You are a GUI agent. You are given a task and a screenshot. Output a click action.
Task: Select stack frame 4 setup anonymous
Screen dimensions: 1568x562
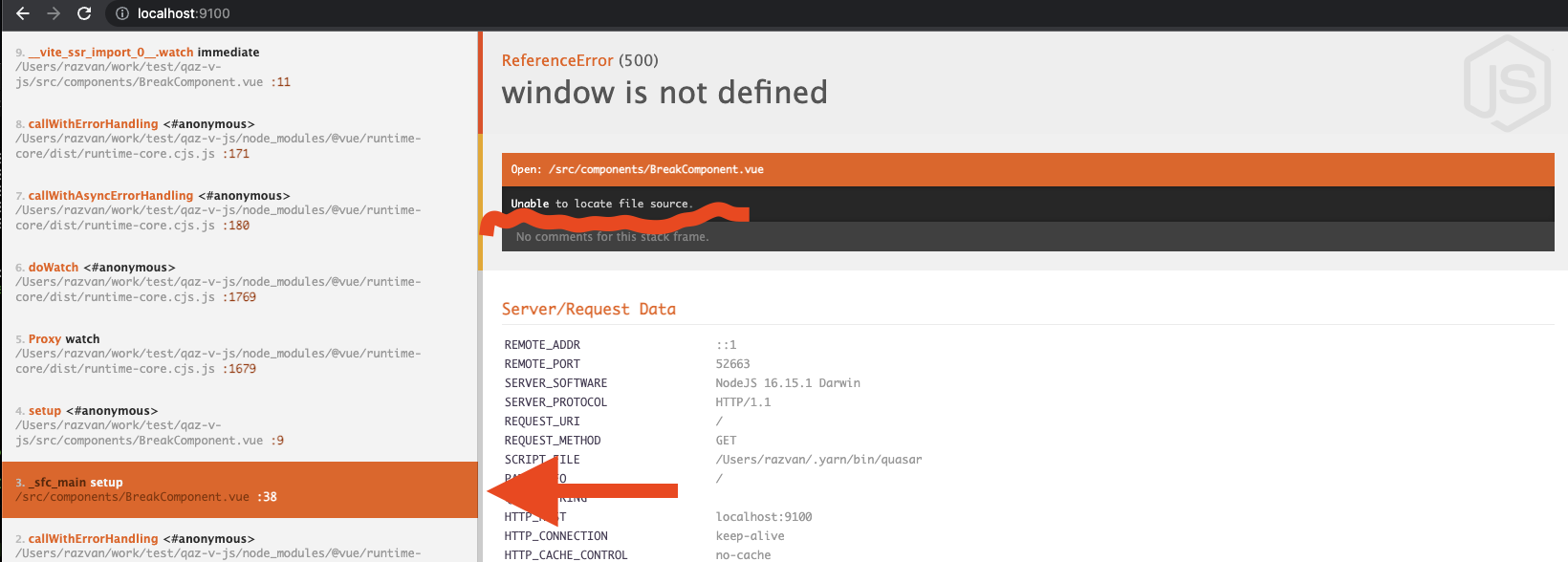click(x=239, y=425)
